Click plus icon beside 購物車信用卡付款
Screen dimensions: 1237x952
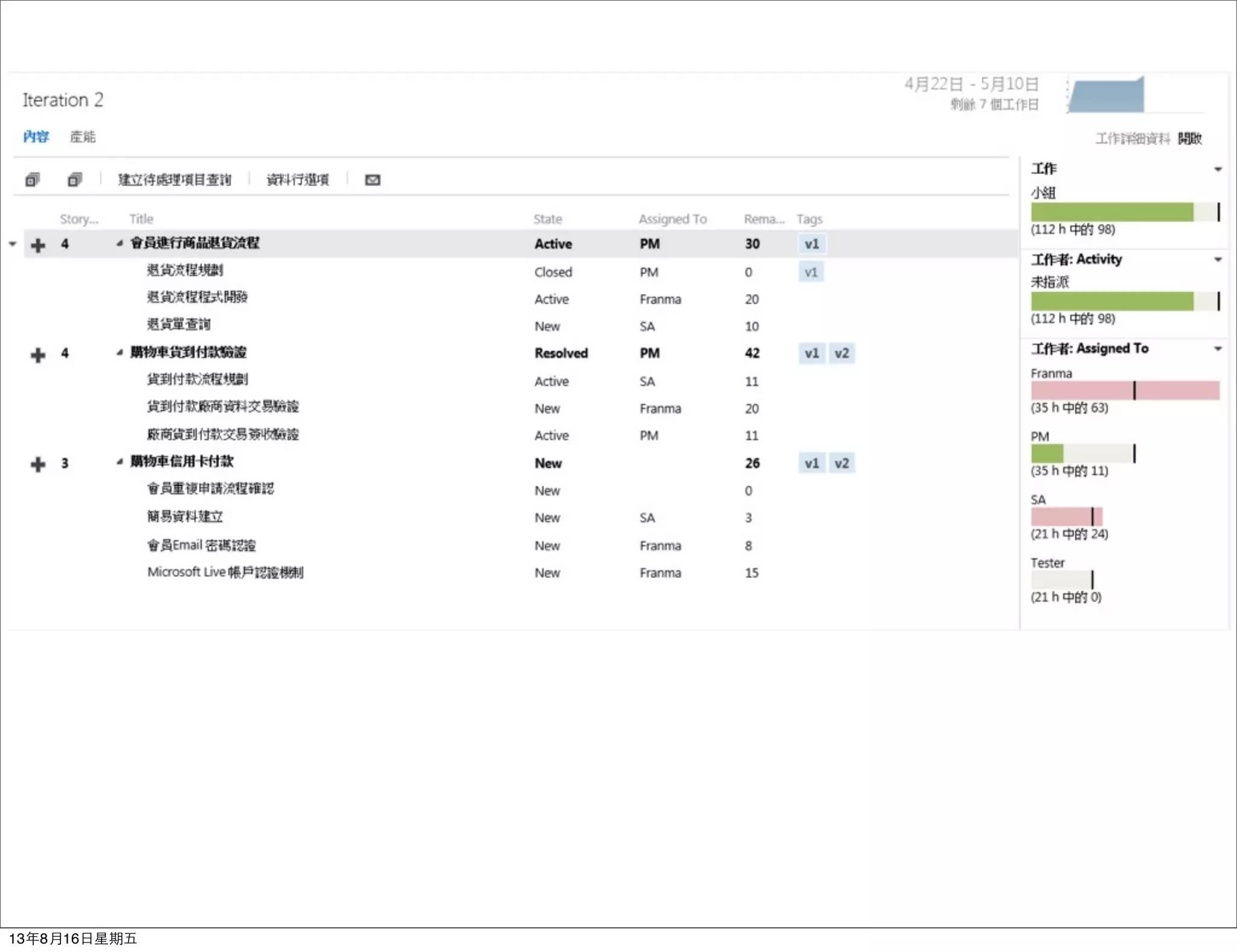coord(38,464)
